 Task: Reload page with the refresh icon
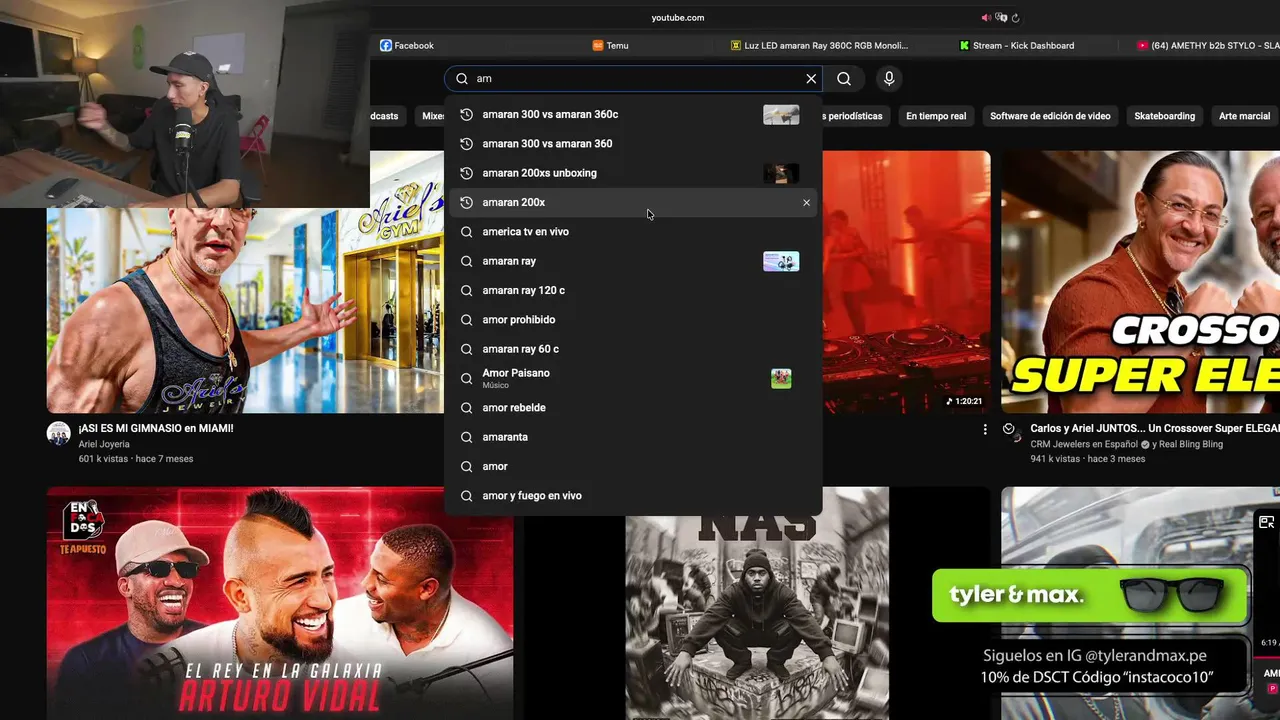(x=1015, y=17)
